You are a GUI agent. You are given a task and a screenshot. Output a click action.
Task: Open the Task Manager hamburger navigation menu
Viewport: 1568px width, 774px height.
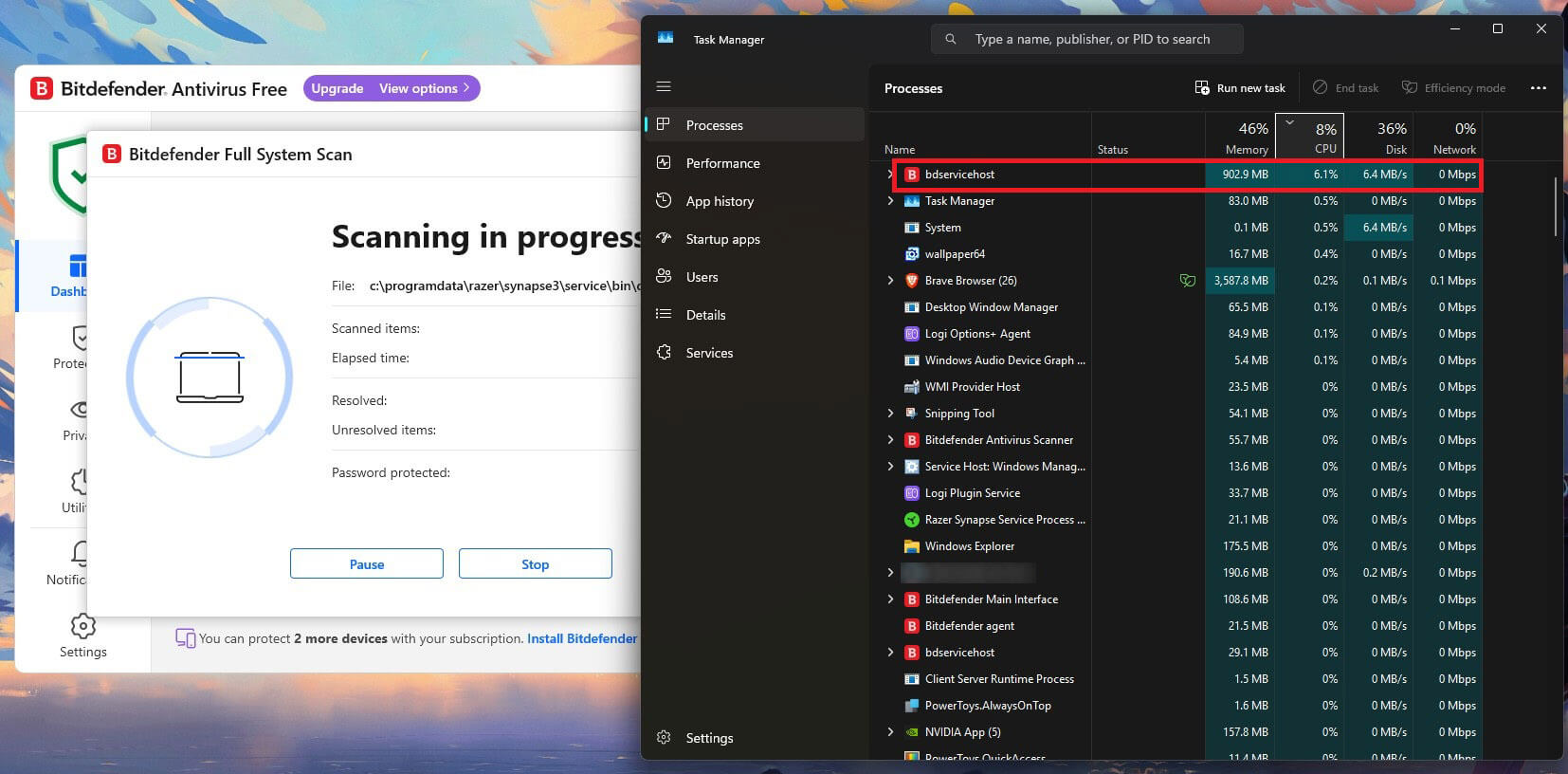pyautogui.click(x=664, y=86)
